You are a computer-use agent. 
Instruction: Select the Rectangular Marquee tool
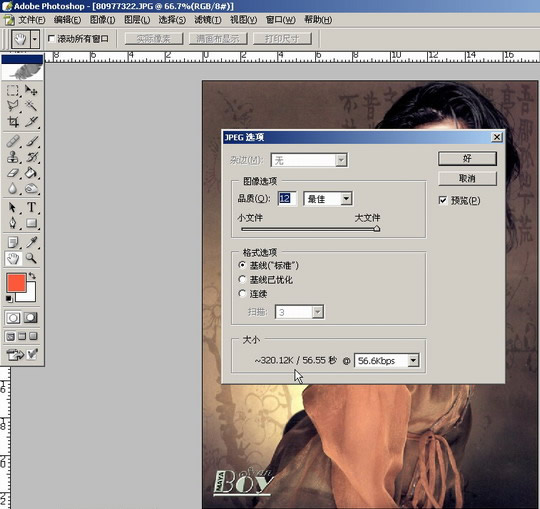[x=13, y=91]
